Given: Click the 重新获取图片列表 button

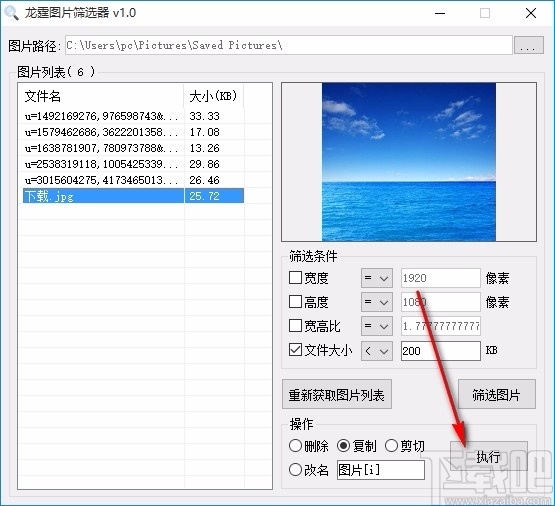Looking at the screenshot, I should pyautogui.click(x=337, y=394).
